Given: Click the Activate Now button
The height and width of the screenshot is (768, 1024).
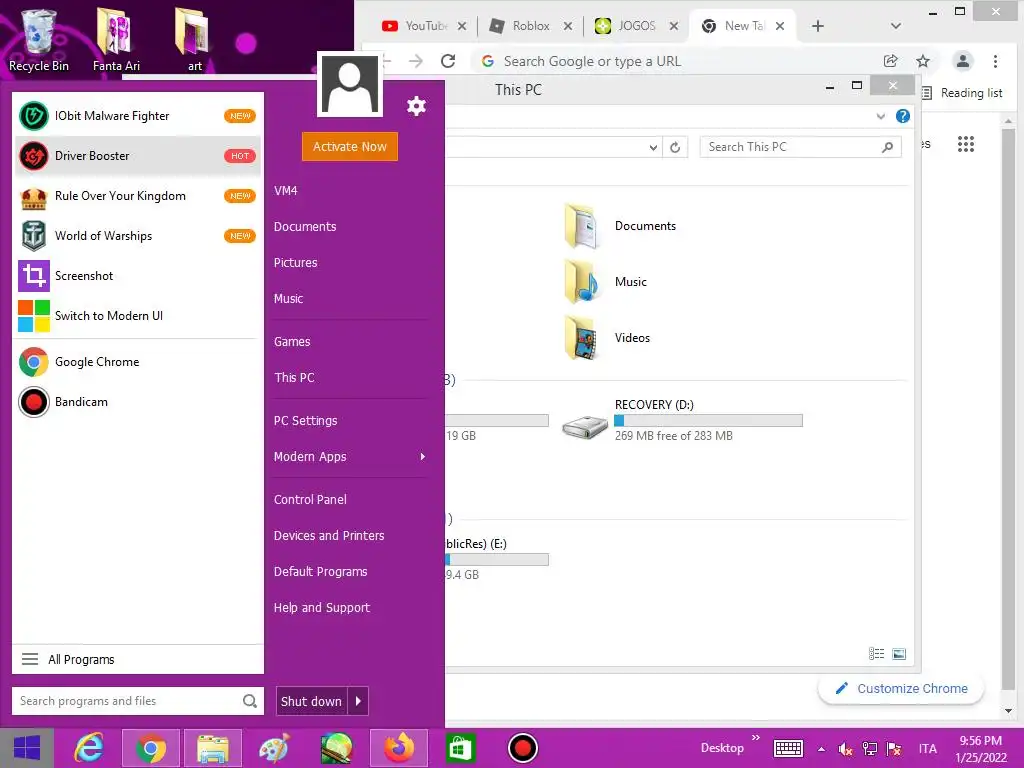Looking at the screenshot, I should coord(350,147).
